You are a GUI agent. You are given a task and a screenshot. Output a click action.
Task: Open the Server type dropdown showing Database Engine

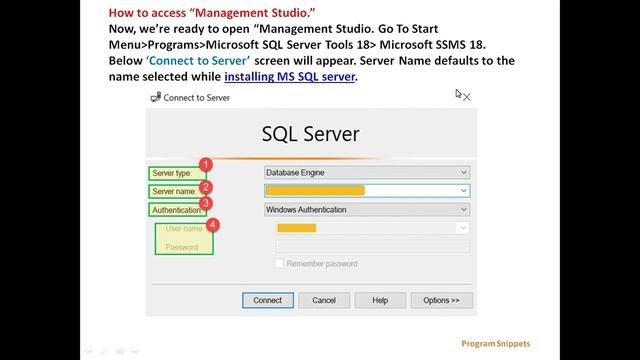click(367, 173)
